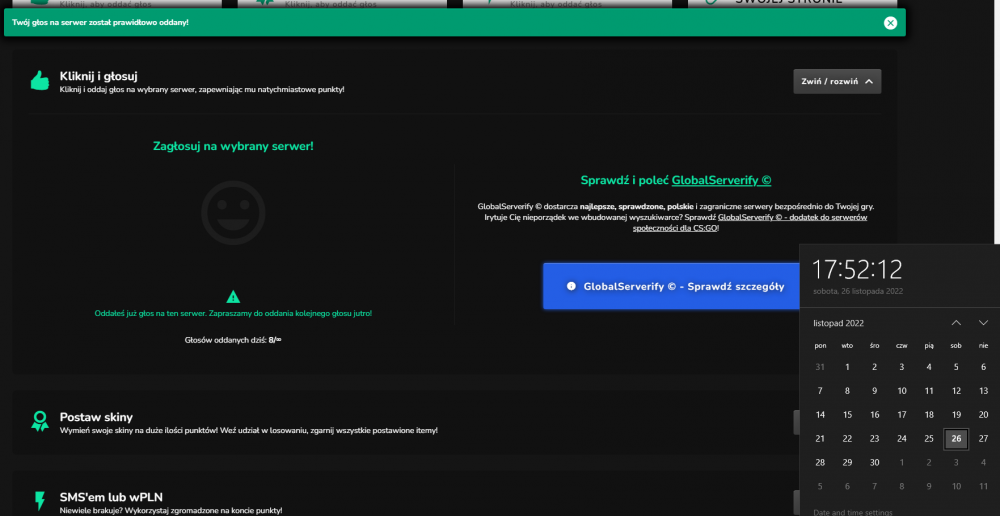Screen dimensions: 1000x516
Task: Click Zagłosuj na wybrany serwer! heading
Action: 233,146
